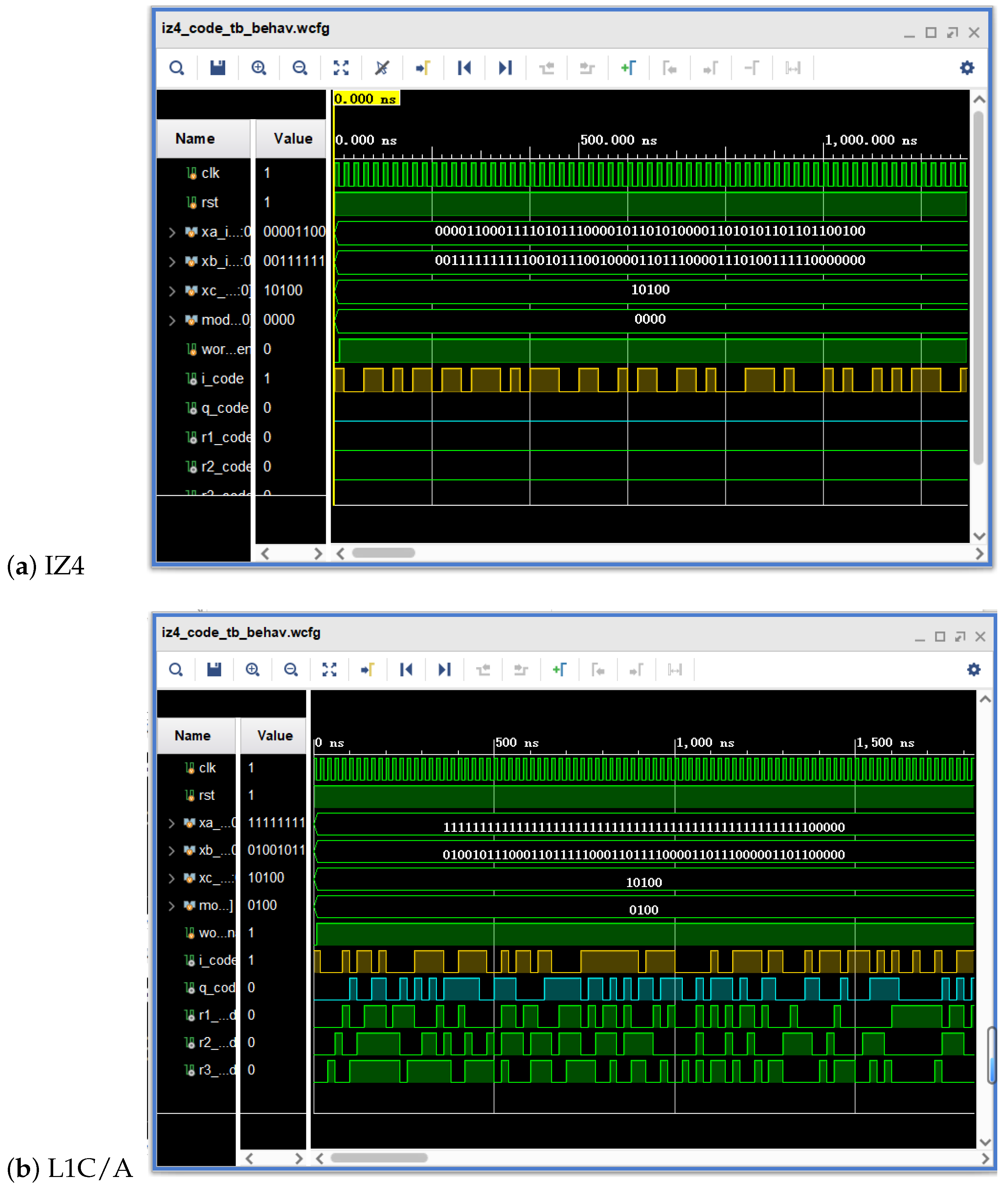Open settings gear in bottom waveform window

coord(974,670)
